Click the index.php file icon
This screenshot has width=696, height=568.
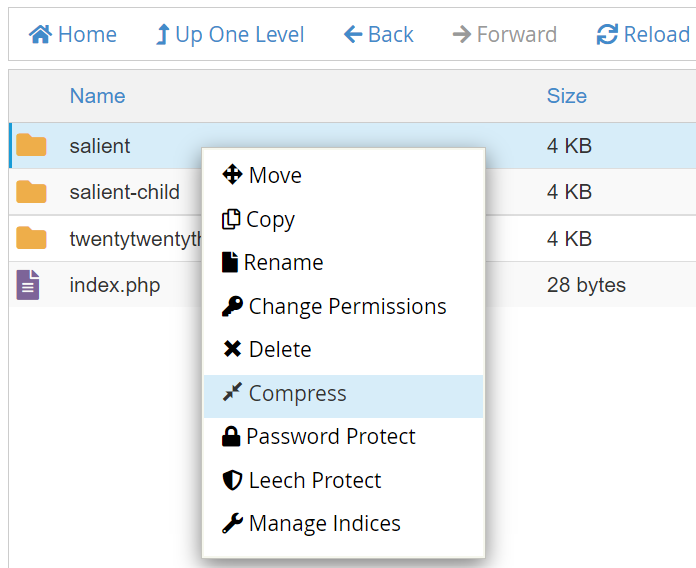pos(28,284)
